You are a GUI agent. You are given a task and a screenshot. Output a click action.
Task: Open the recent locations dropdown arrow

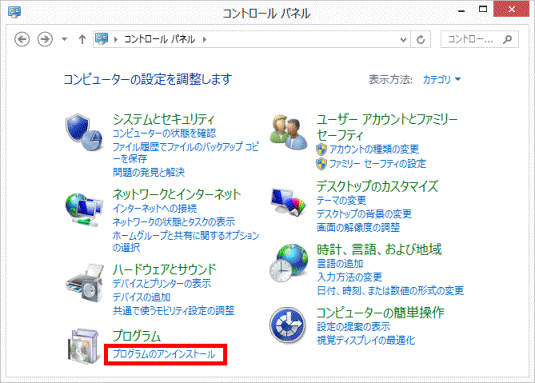(64, 39)
